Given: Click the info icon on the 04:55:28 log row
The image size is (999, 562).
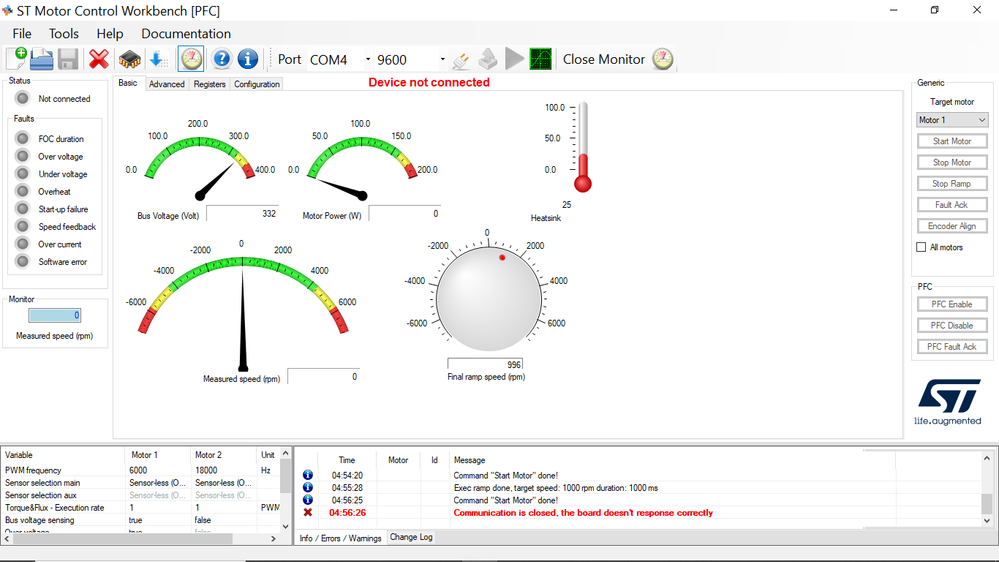Looking at the screenshot, I should 308,487.
